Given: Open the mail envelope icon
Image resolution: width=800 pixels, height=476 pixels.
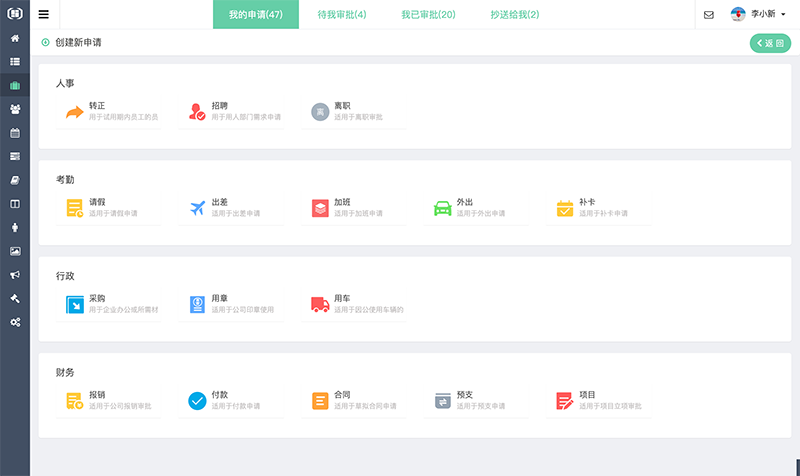Looking at the screenshot, I should 709,15.
